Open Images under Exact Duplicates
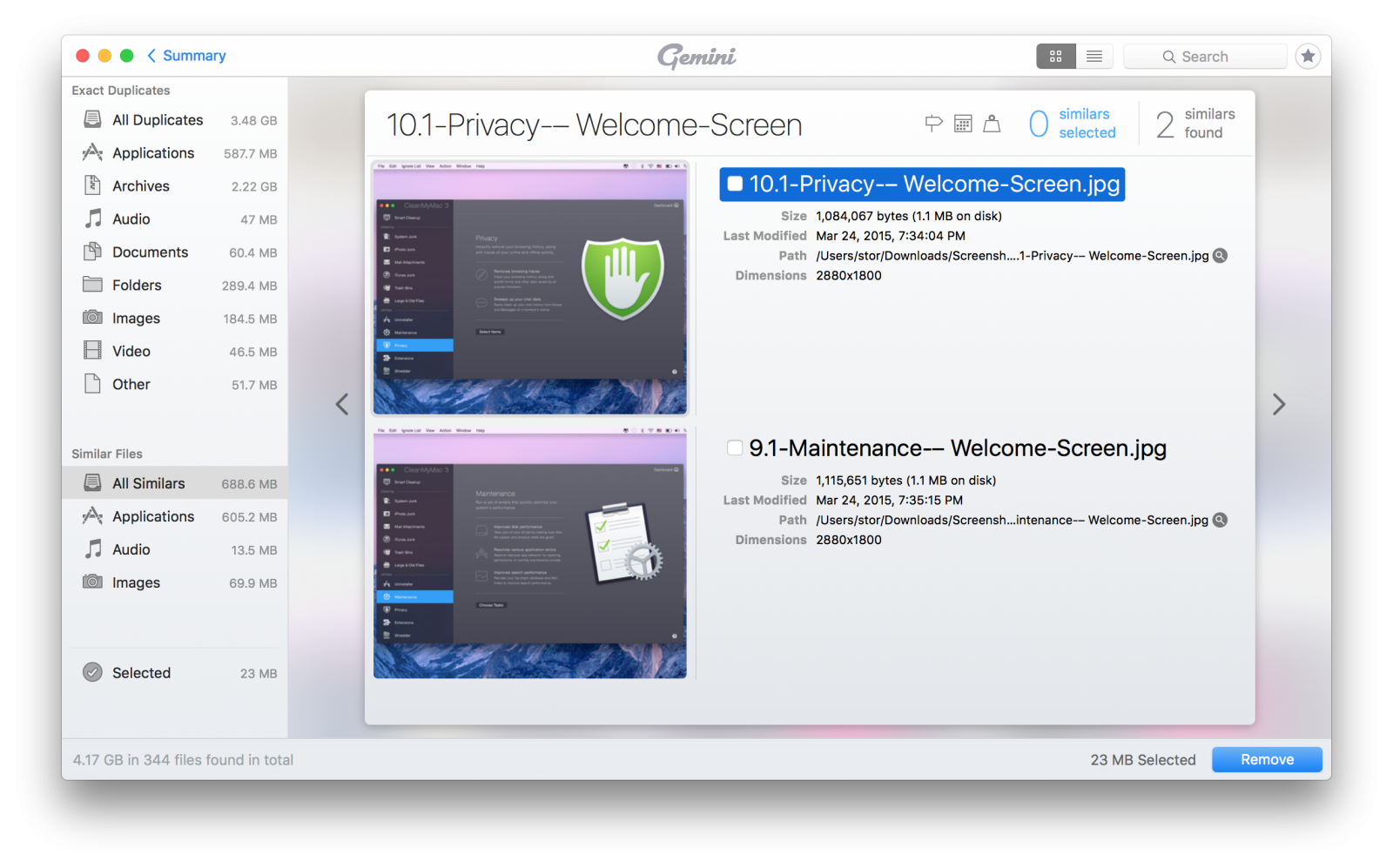 click(175, 319)
